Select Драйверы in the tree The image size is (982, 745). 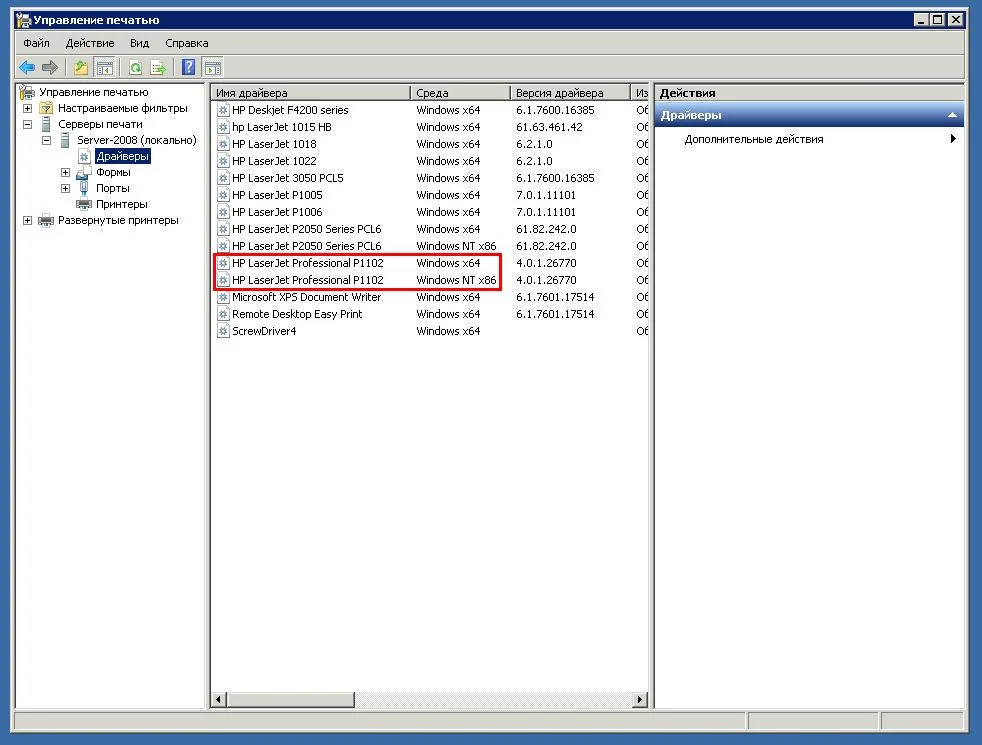(123, 157)
